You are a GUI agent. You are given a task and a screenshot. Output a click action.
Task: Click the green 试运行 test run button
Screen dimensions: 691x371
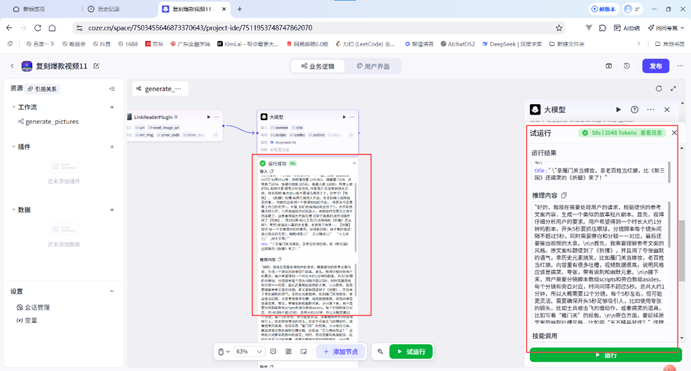pyautogui.click(x=411, y=352)
